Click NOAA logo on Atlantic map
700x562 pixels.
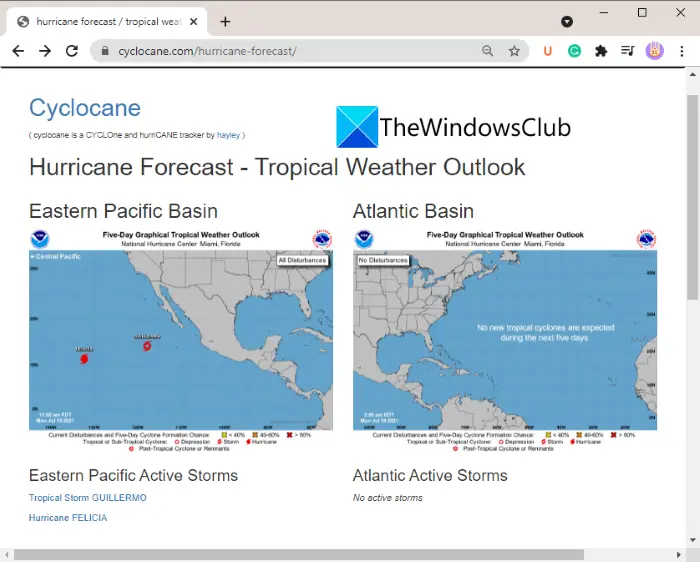coord(364,239)
